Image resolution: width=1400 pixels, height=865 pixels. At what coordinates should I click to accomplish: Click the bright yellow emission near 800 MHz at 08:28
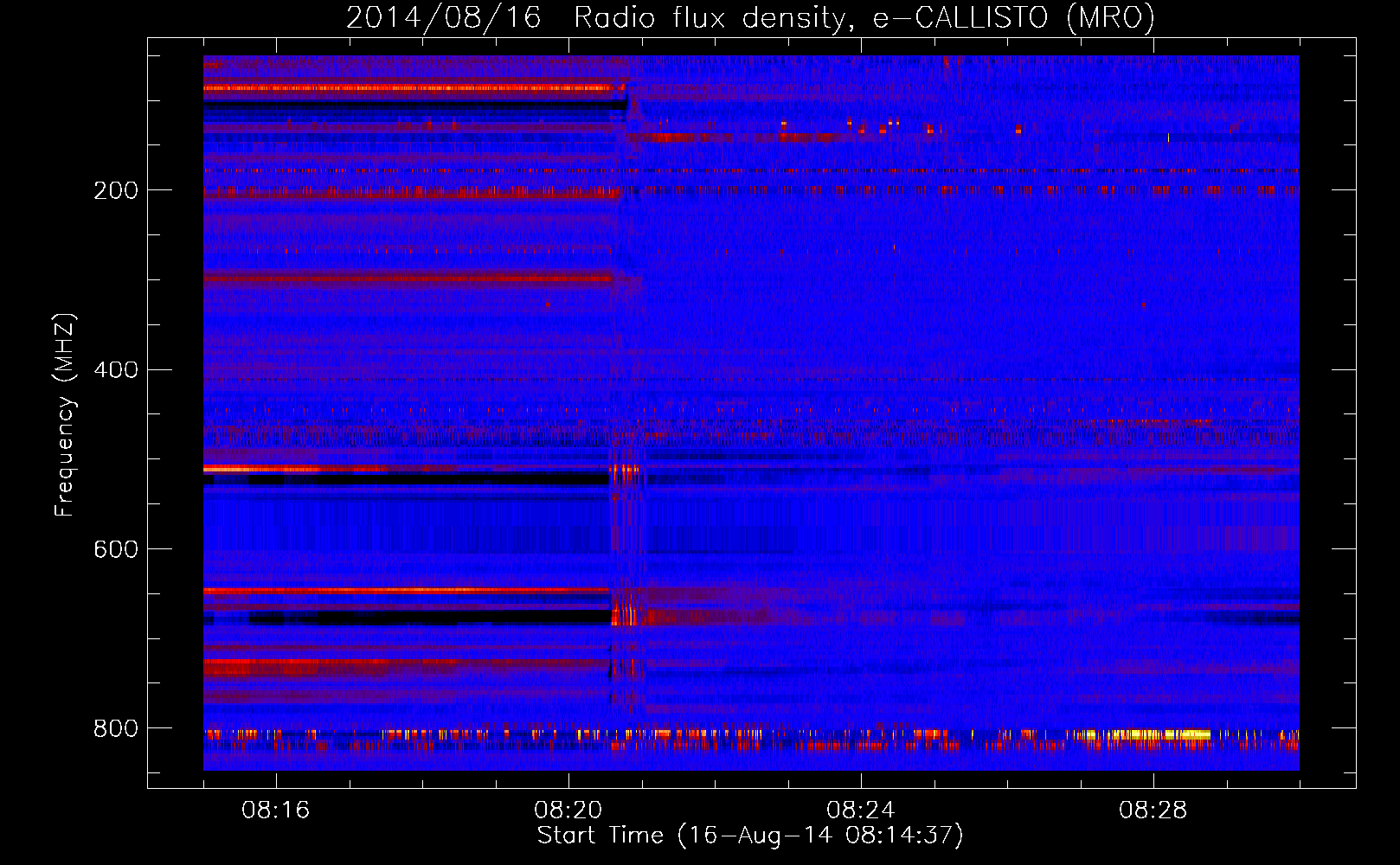coord(1149,734)
